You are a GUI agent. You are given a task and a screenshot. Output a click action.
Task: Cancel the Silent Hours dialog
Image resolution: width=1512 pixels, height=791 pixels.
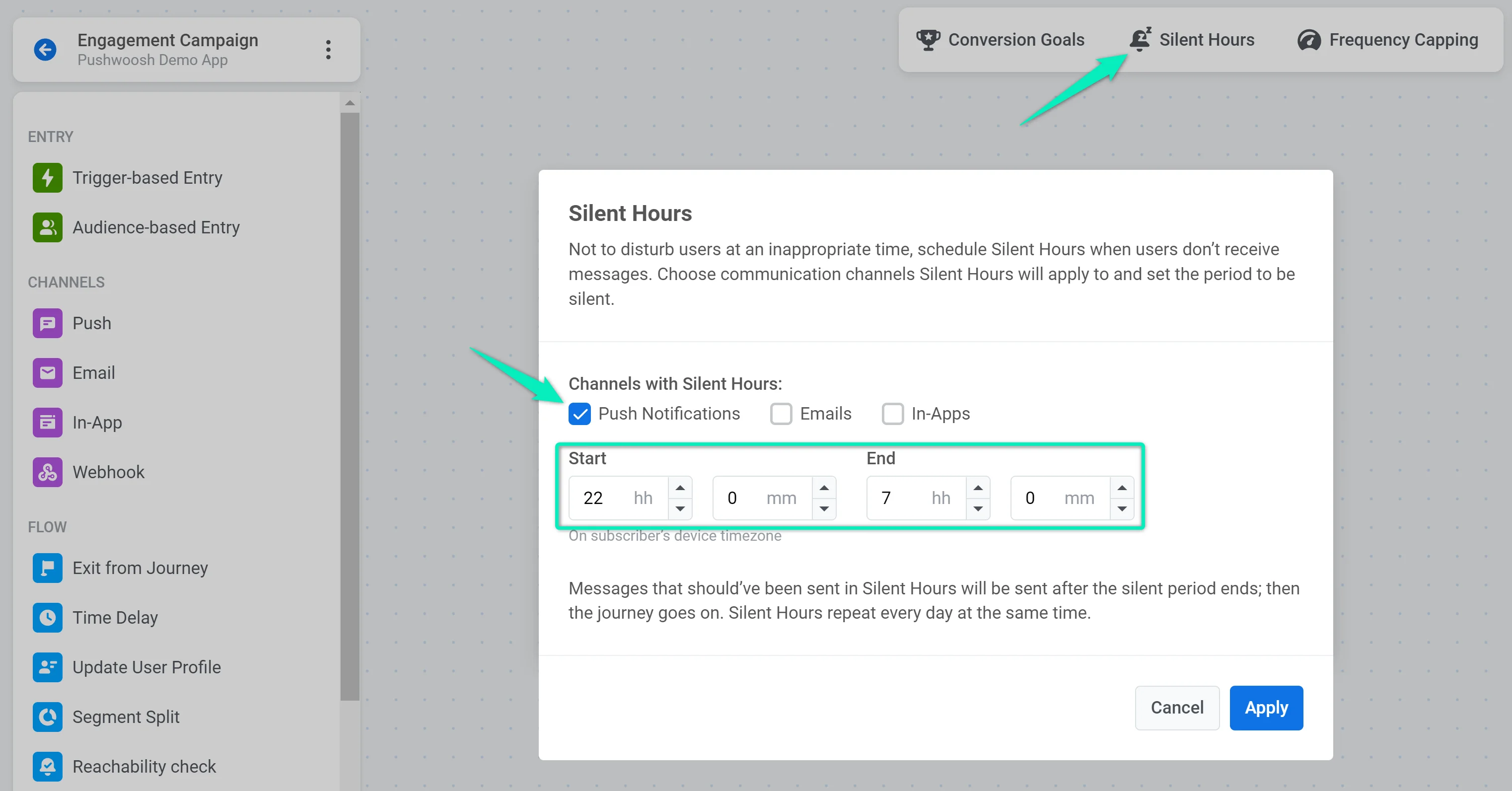pos(1177,708)
